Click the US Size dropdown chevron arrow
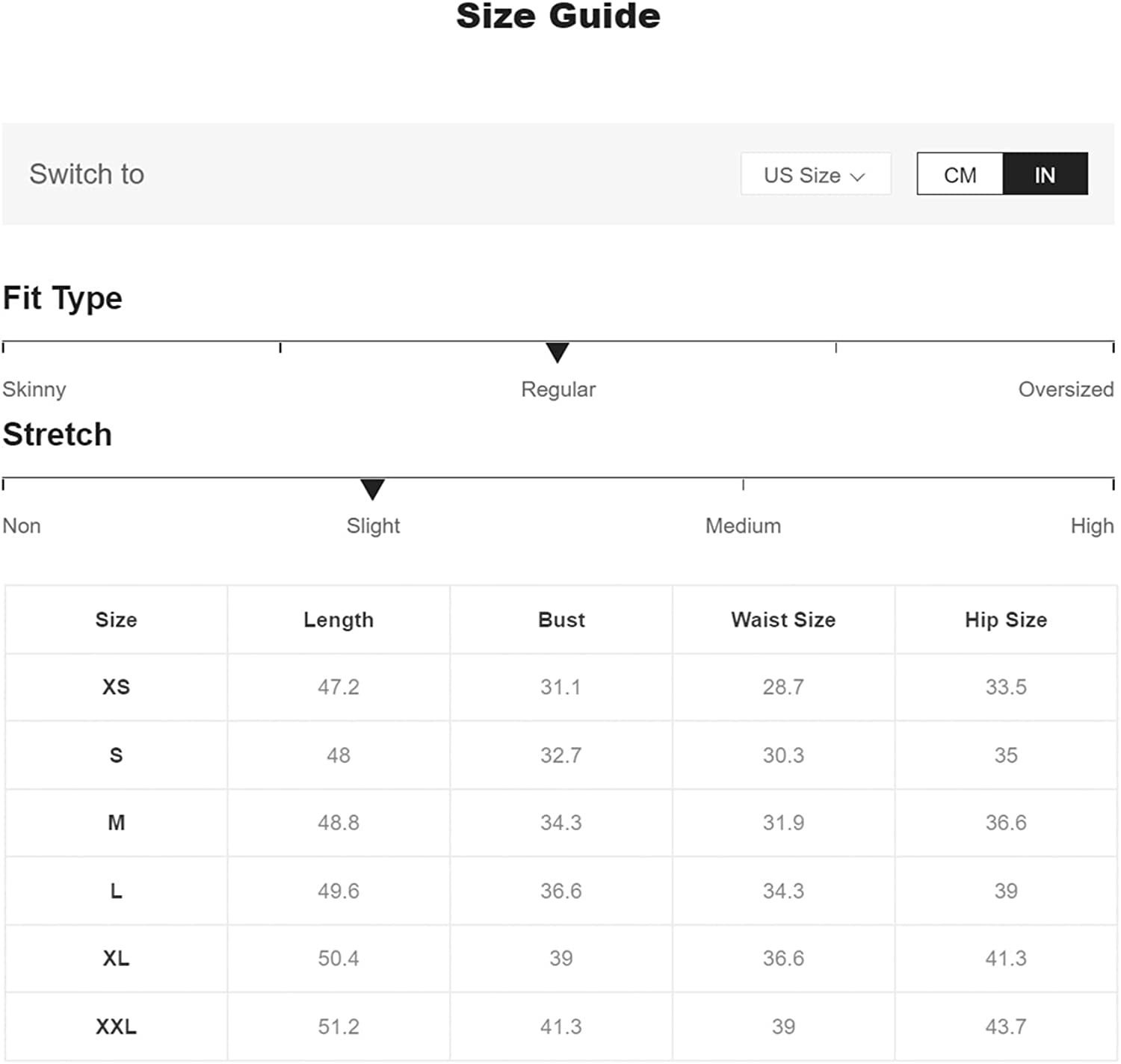 858,176
